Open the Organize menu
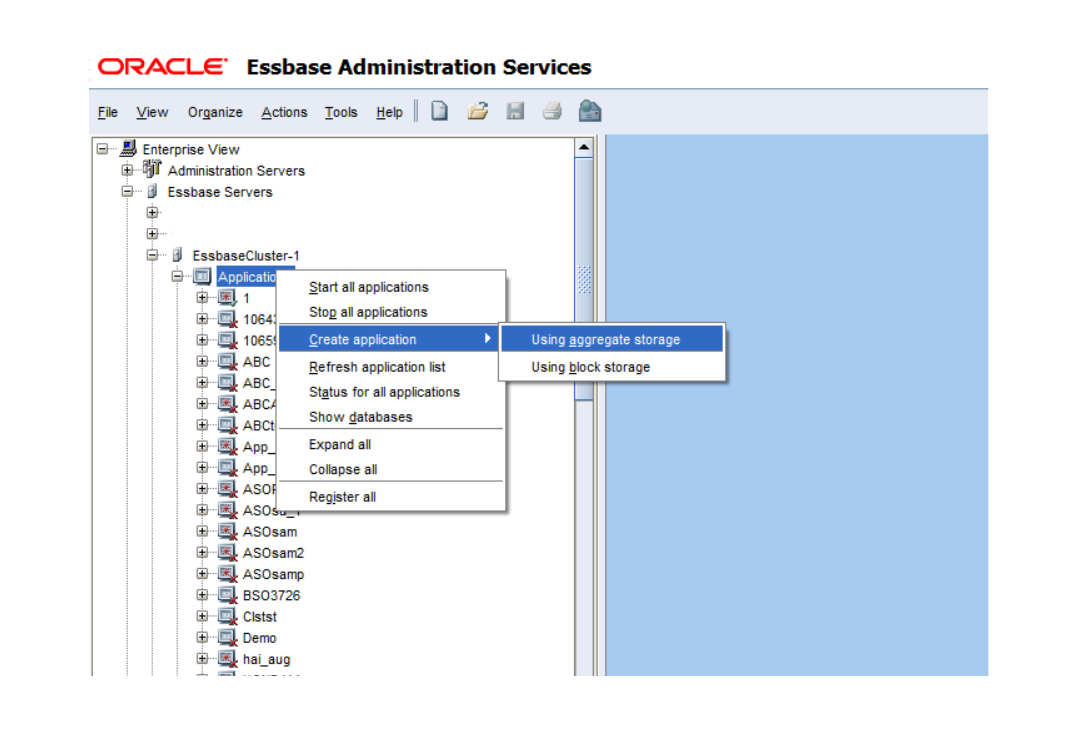 click(214, 112)
